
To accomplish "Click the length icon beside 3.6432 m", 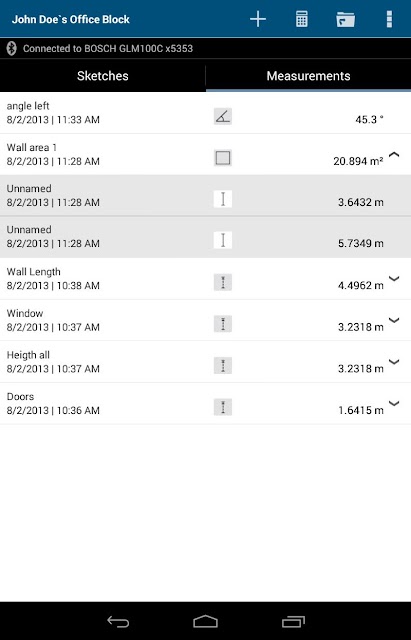I will pos(223,199).
